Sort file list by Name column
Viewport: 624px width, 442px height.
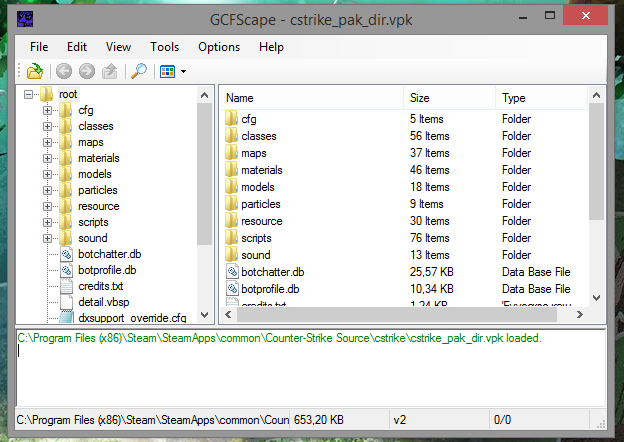[312, 98]
